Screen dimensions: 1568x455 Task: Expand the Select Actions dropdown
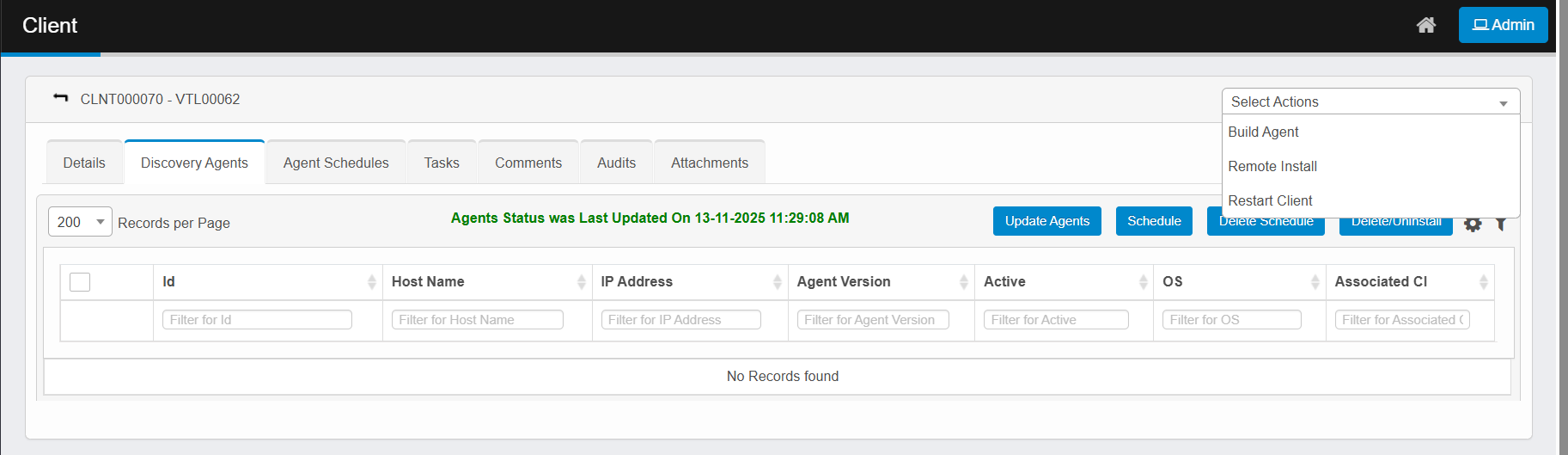[1370, 101]
